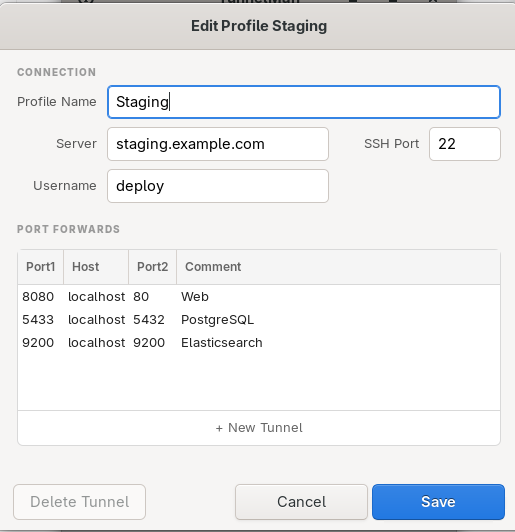
Task: Click the Delete Tunnel button
Action: [x=80, y=502]
